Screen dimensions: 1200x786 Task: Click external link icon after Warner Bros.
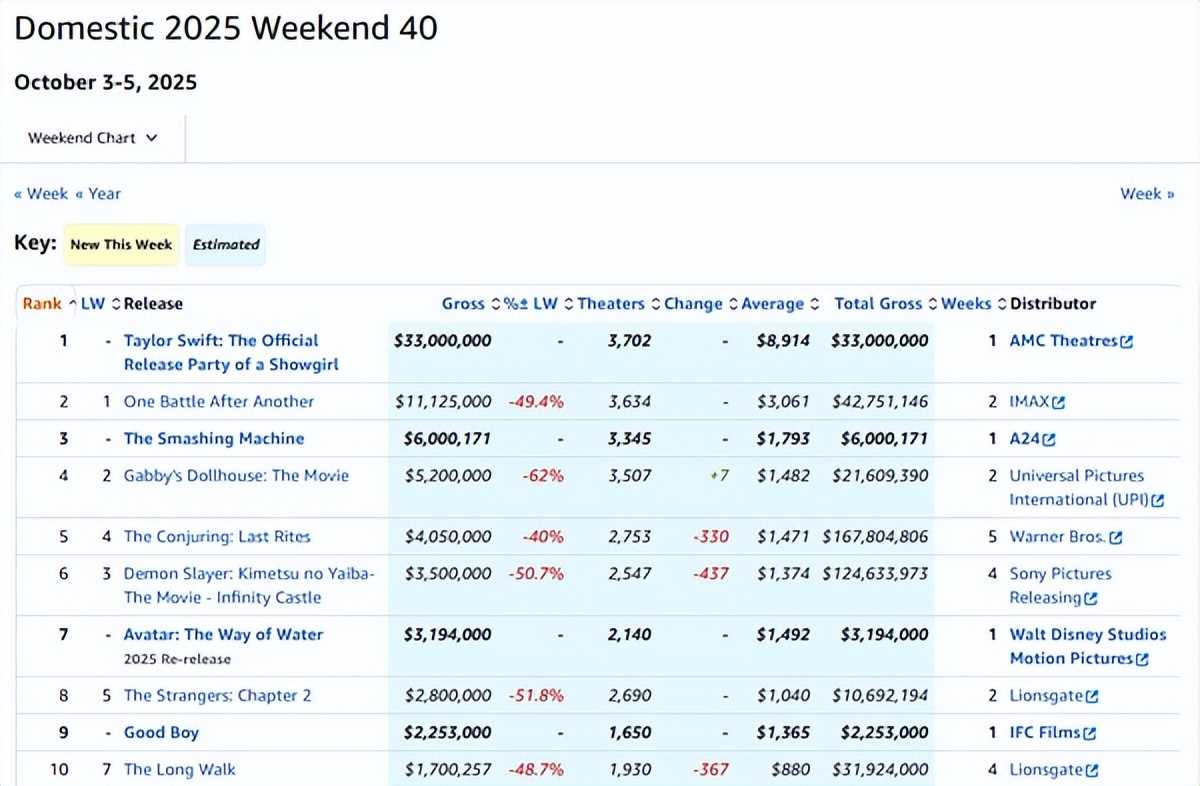tap(1116, 538)
